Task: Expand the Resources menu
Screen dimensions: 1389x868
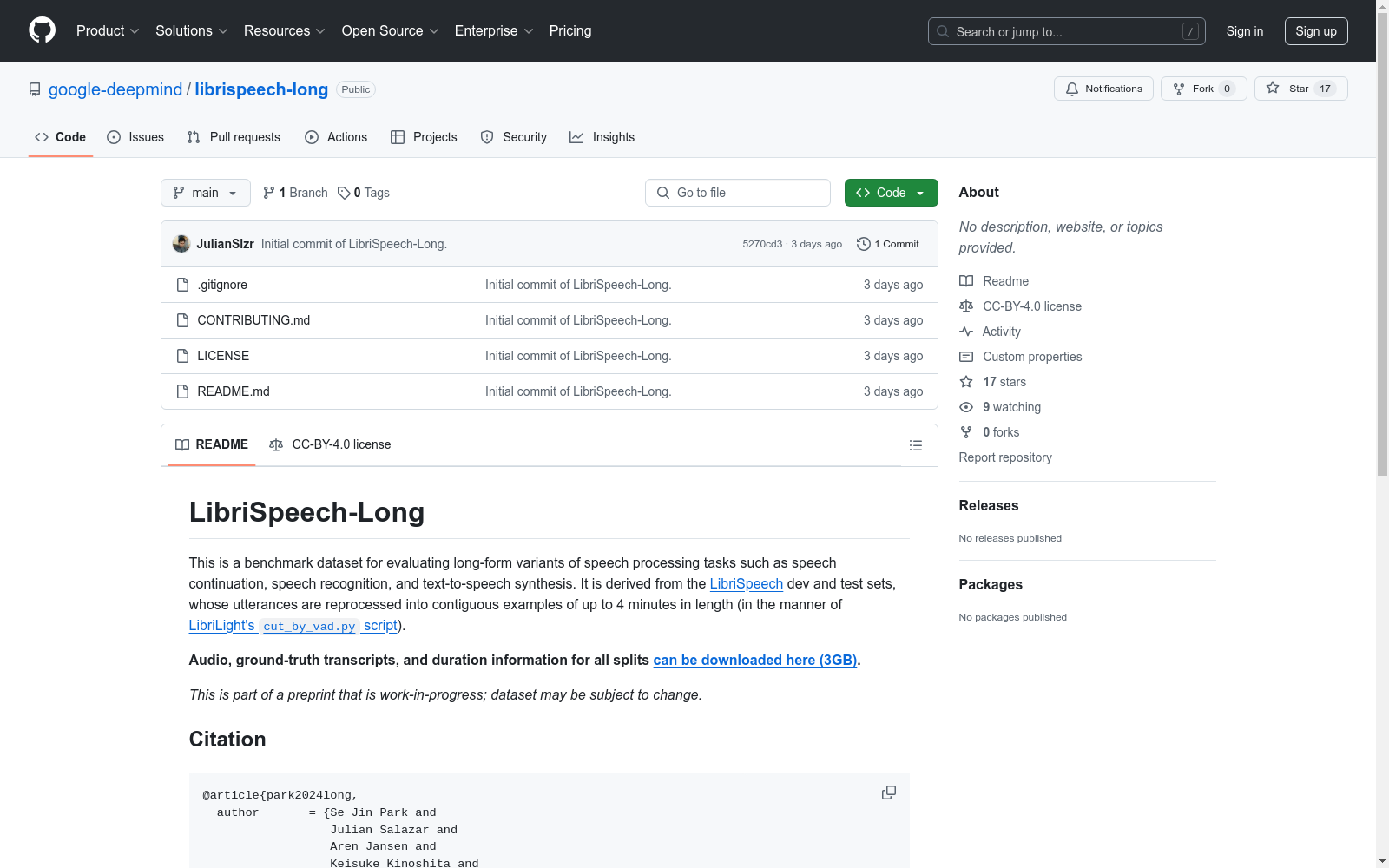Action: (x=285, y=30)
